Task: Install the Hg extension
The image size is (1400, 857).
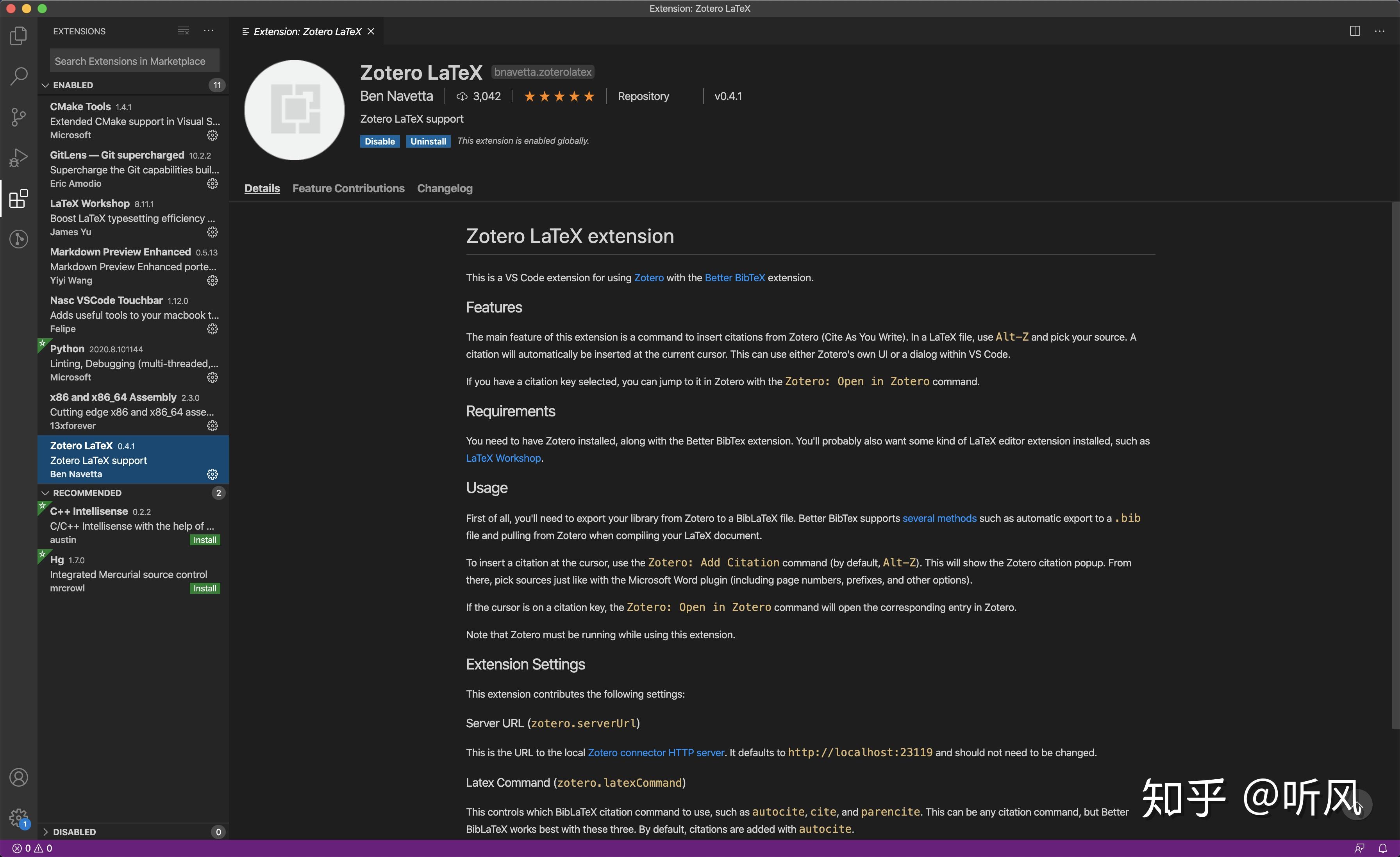Action: (205, 588)
